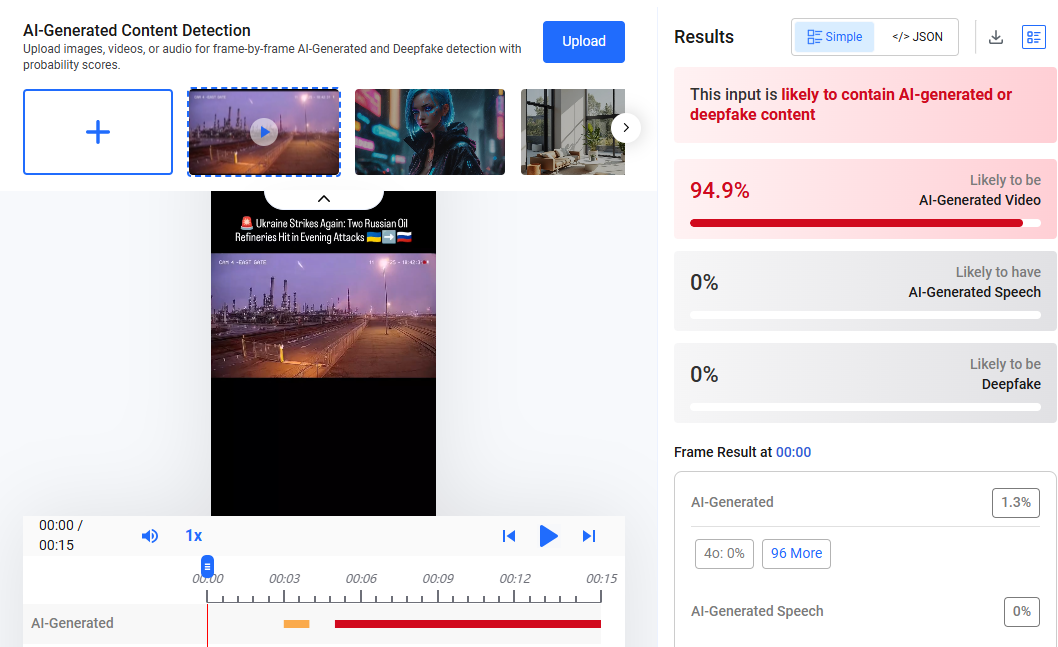
Task: Click the 1.3% AI-Generated frame score
Action: (1015, 503)
